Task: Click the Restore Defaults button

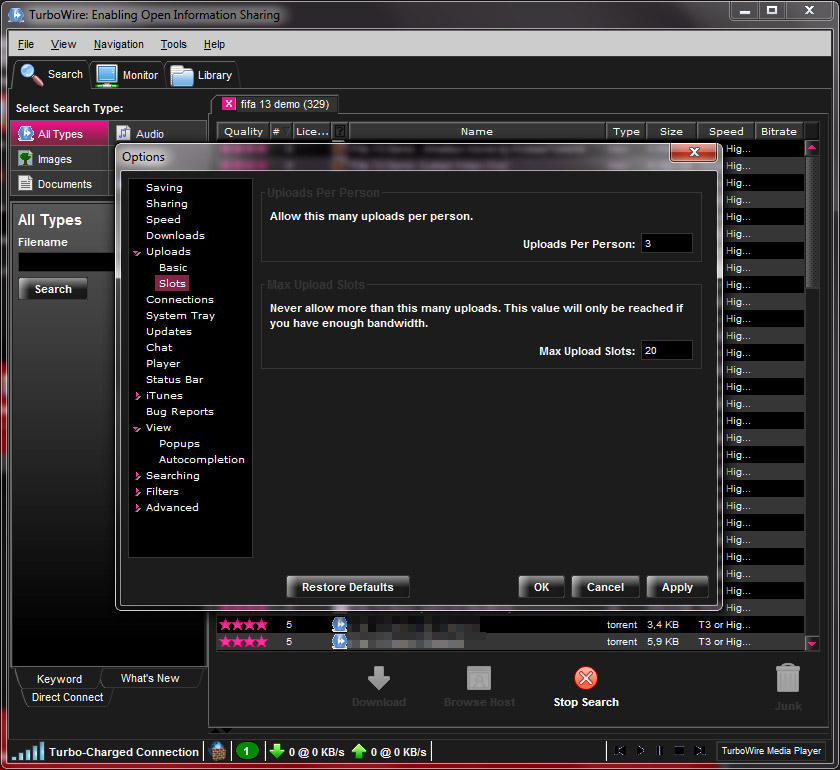Action: (x=348, y=587)
